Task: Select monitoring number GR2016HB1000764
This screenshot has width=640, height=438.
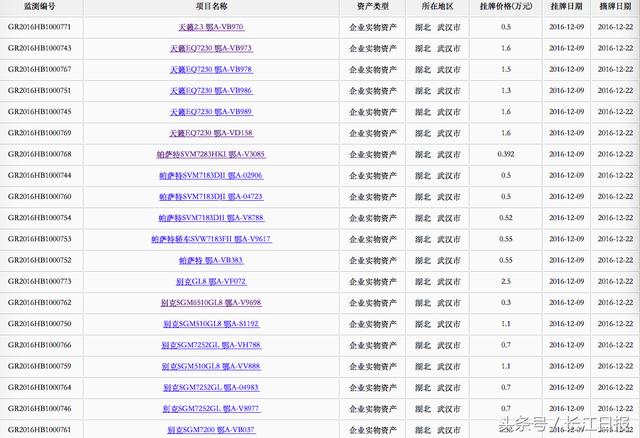Action: (40, 388)
